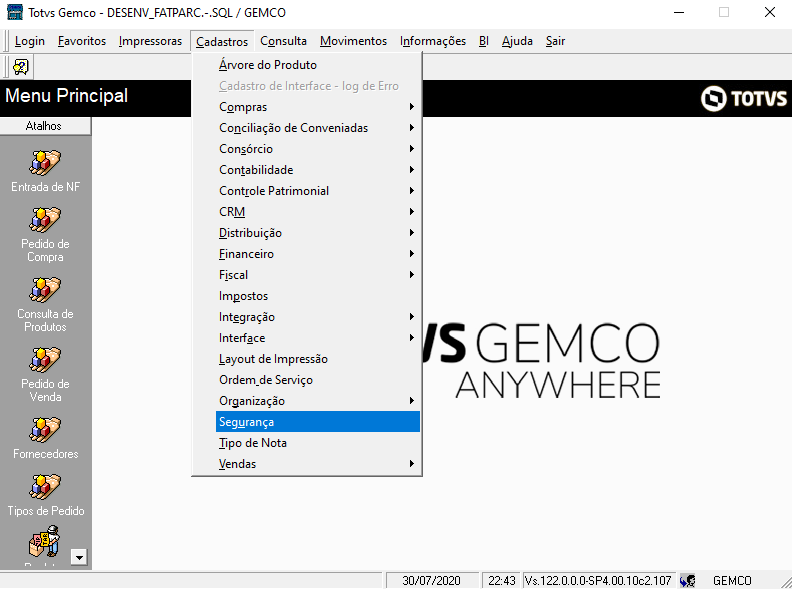Expand the Organização submenu
Image resolution: width=792 pixels, height=589 pixels.
click(x=318, y=401)
